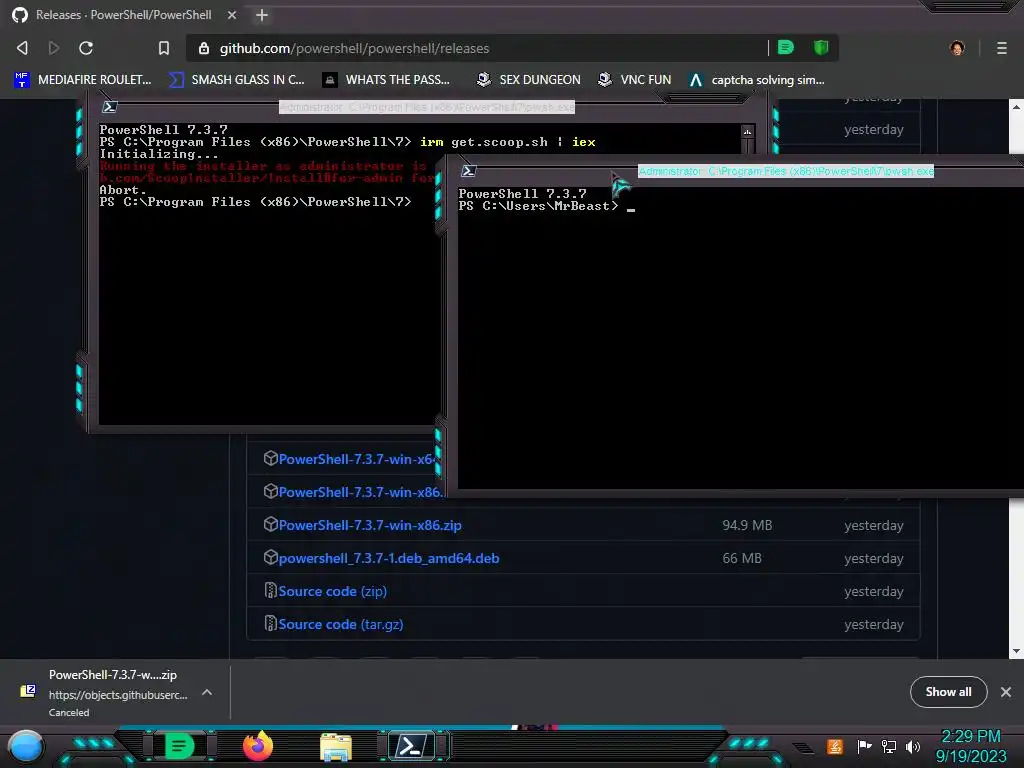Click the back PowerShell window's title icon

[109, 107]
